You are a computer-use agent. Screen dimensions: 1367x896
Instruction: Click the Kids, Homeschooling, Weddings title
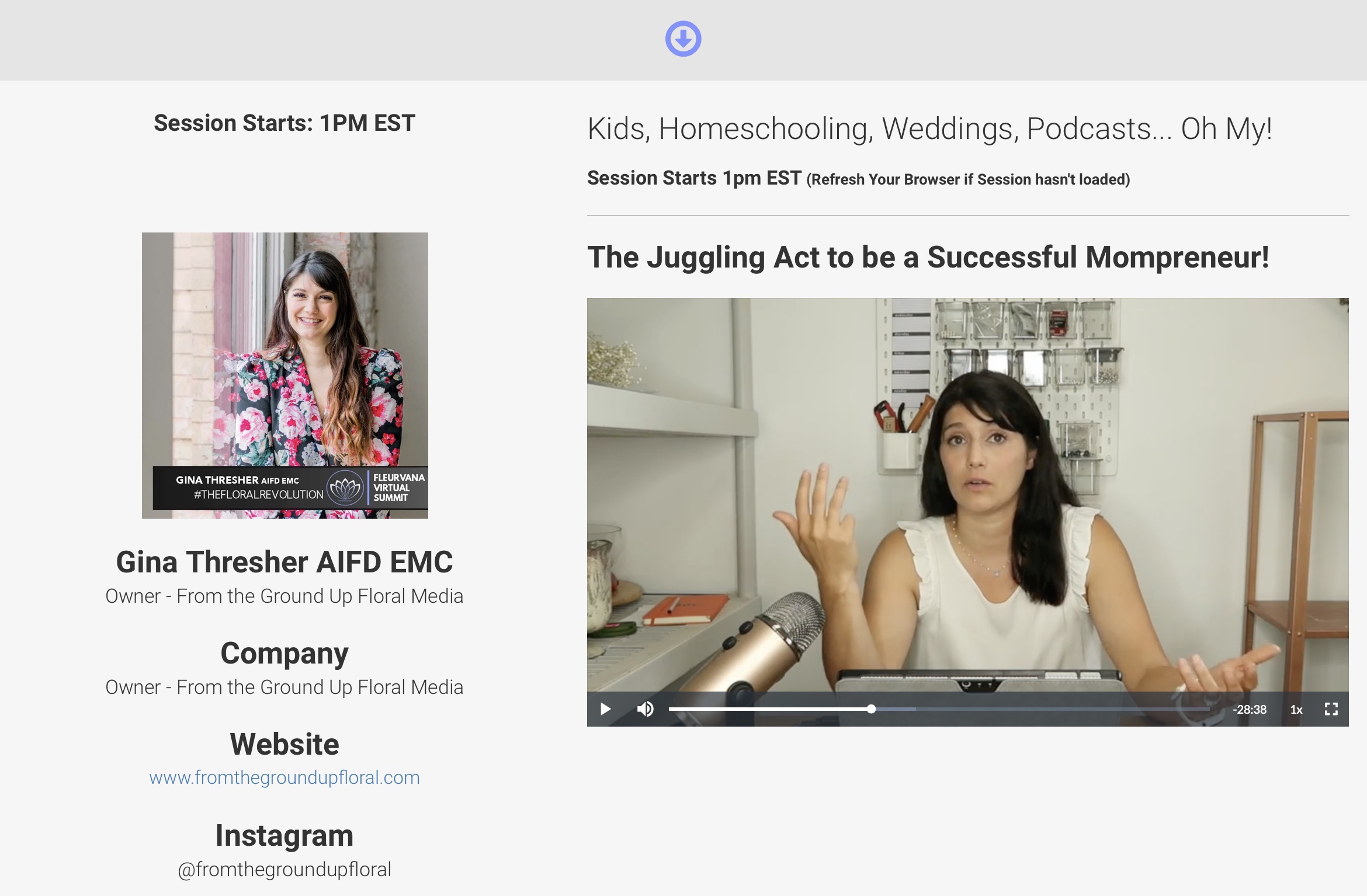click(x=929, y=129)
